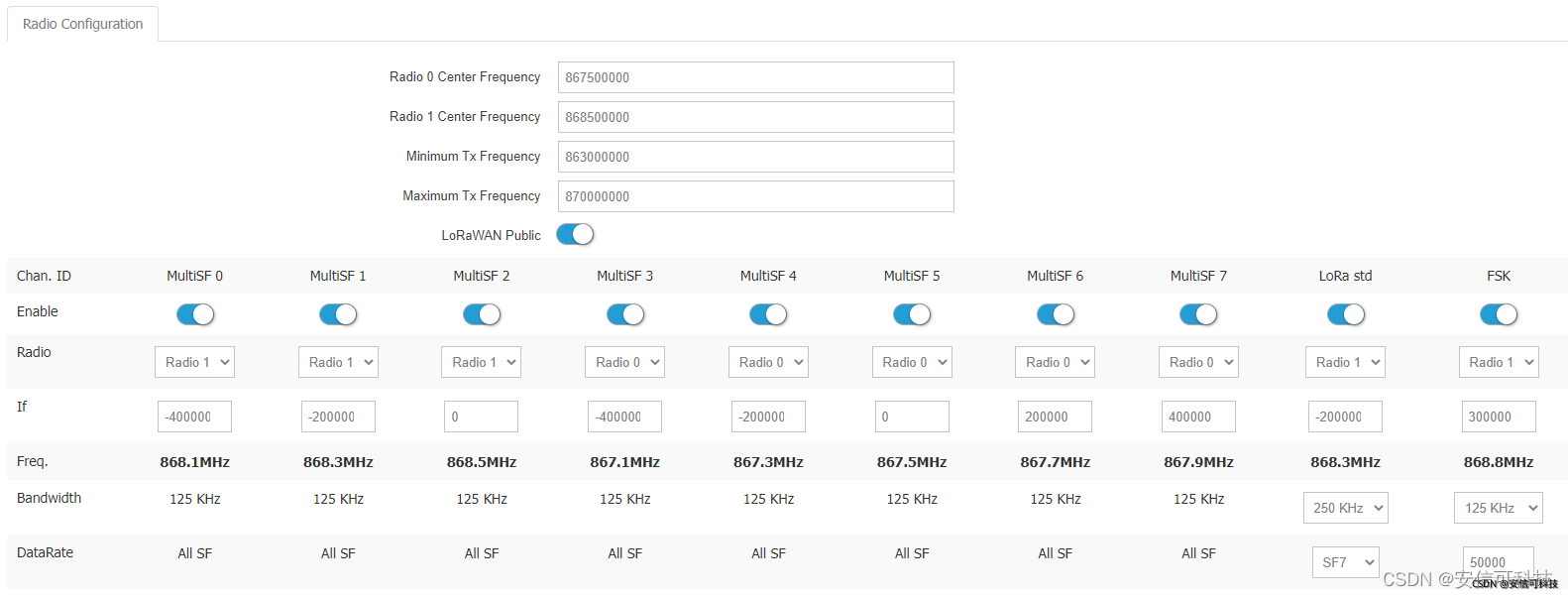Click the MultiSF 5 If field

click(912, 417)
